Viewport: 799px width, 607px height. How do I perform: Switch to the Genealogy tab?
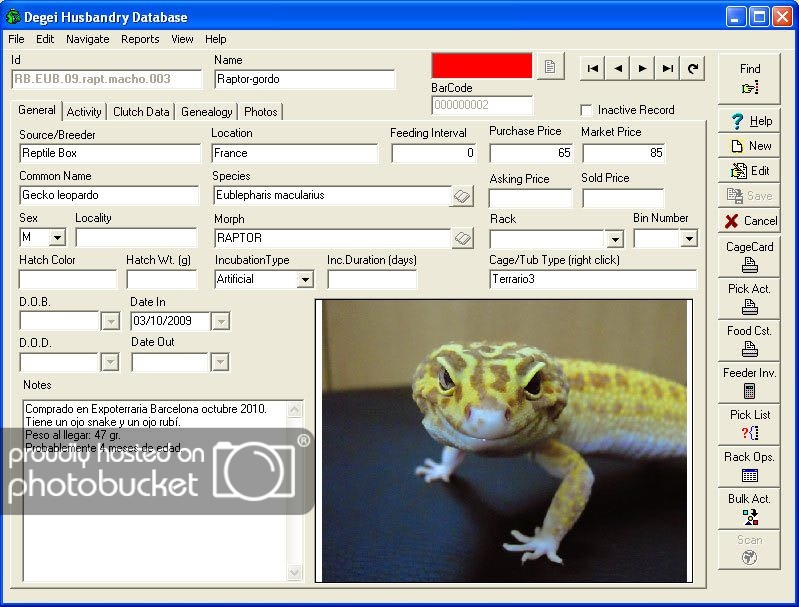pos(207,112)
